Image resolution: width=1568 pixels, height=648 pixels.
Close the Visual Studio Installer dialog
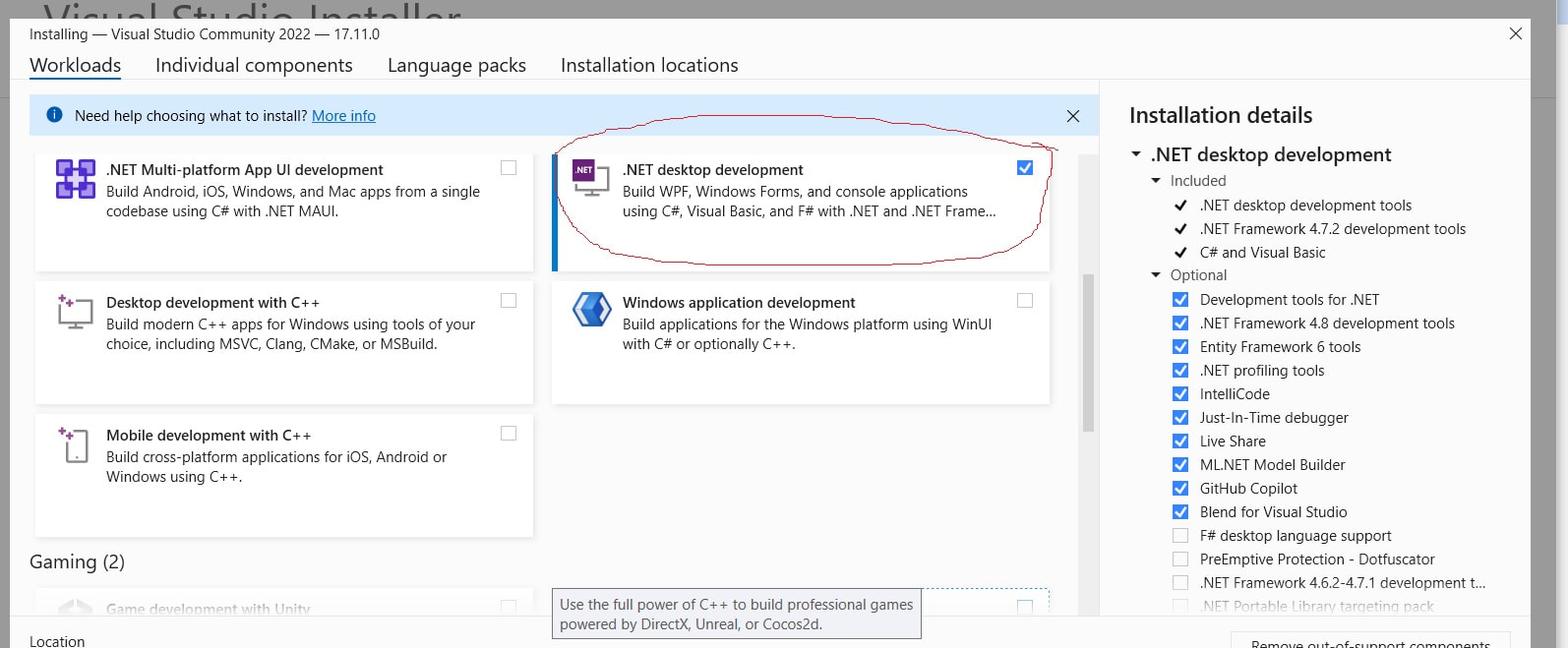coord(1515,33)
